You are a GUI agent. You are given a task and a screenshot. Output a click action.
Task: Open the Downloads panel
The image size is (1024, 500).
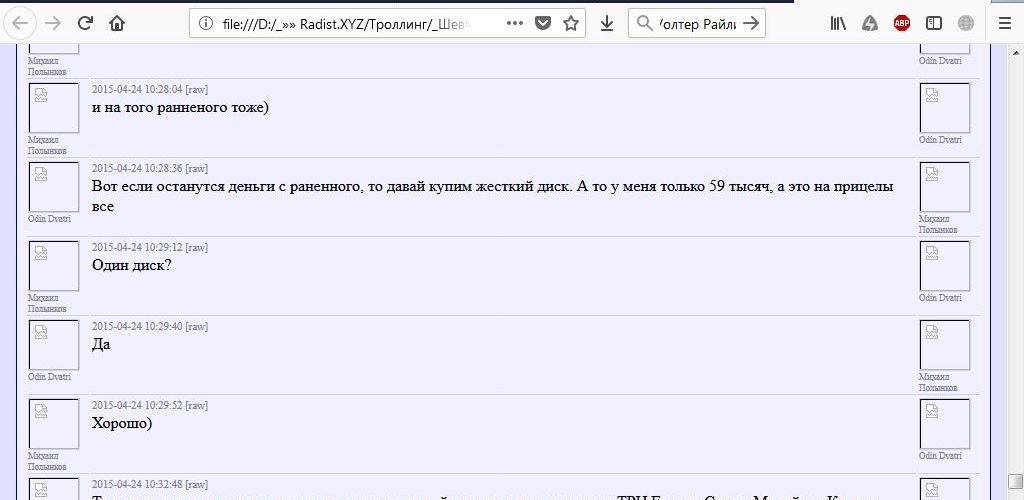coord(606,23)
